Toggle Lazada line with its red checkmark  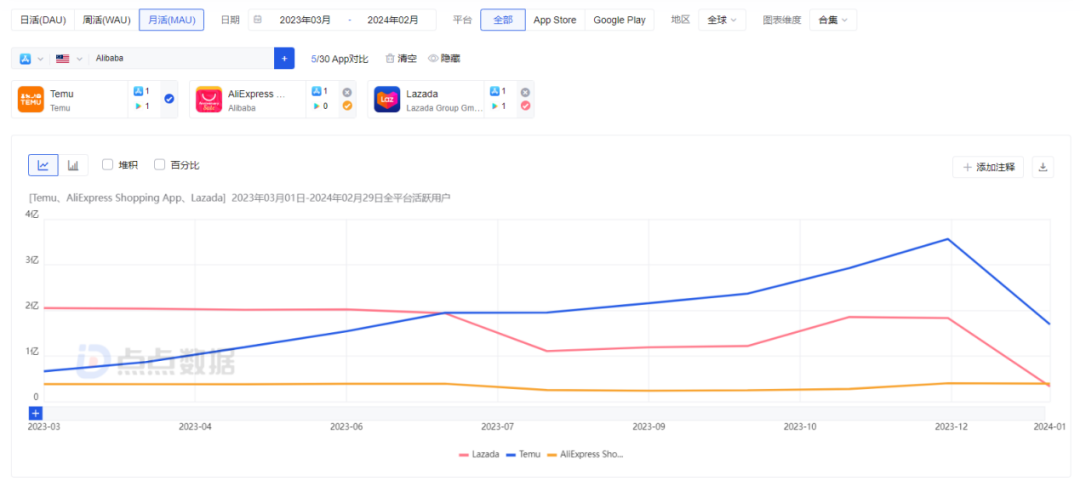point(526,106)
